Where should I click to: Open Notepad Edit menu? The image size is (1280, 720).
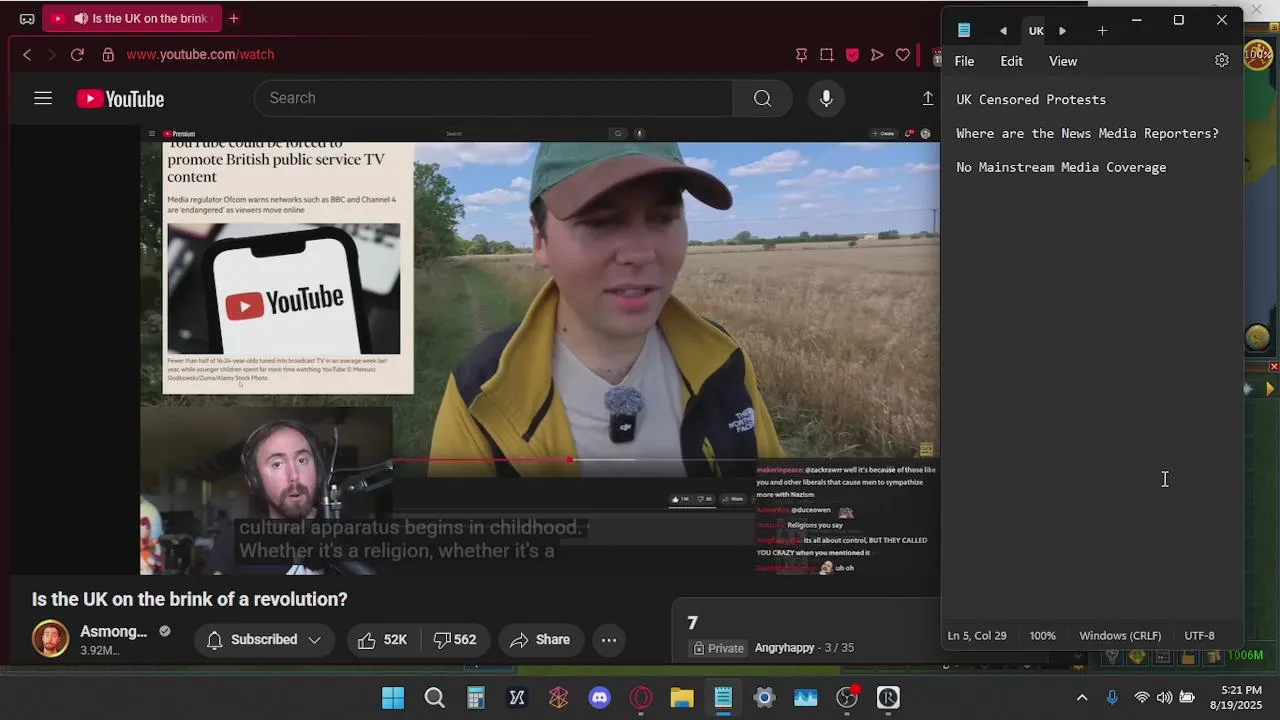pyautogui.click(x=1011, y=61)
